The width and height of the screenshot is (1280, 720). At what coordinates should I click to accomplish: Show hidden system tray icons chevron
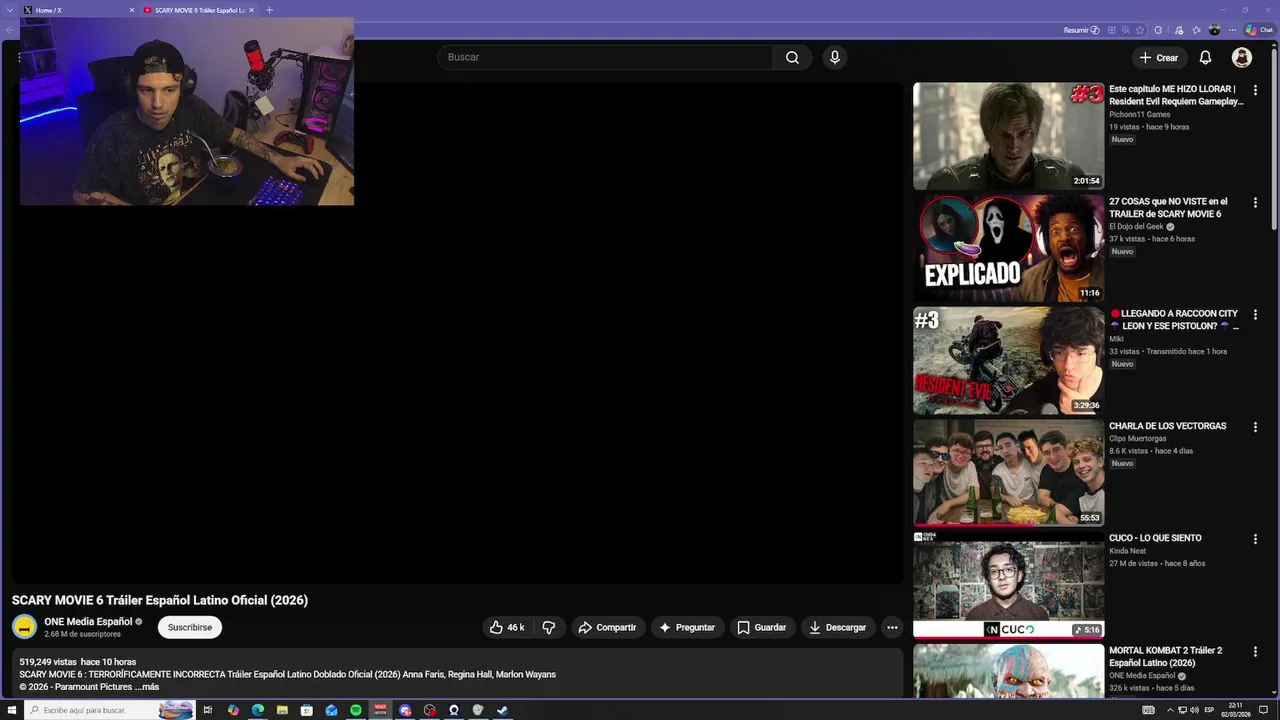1170,710
